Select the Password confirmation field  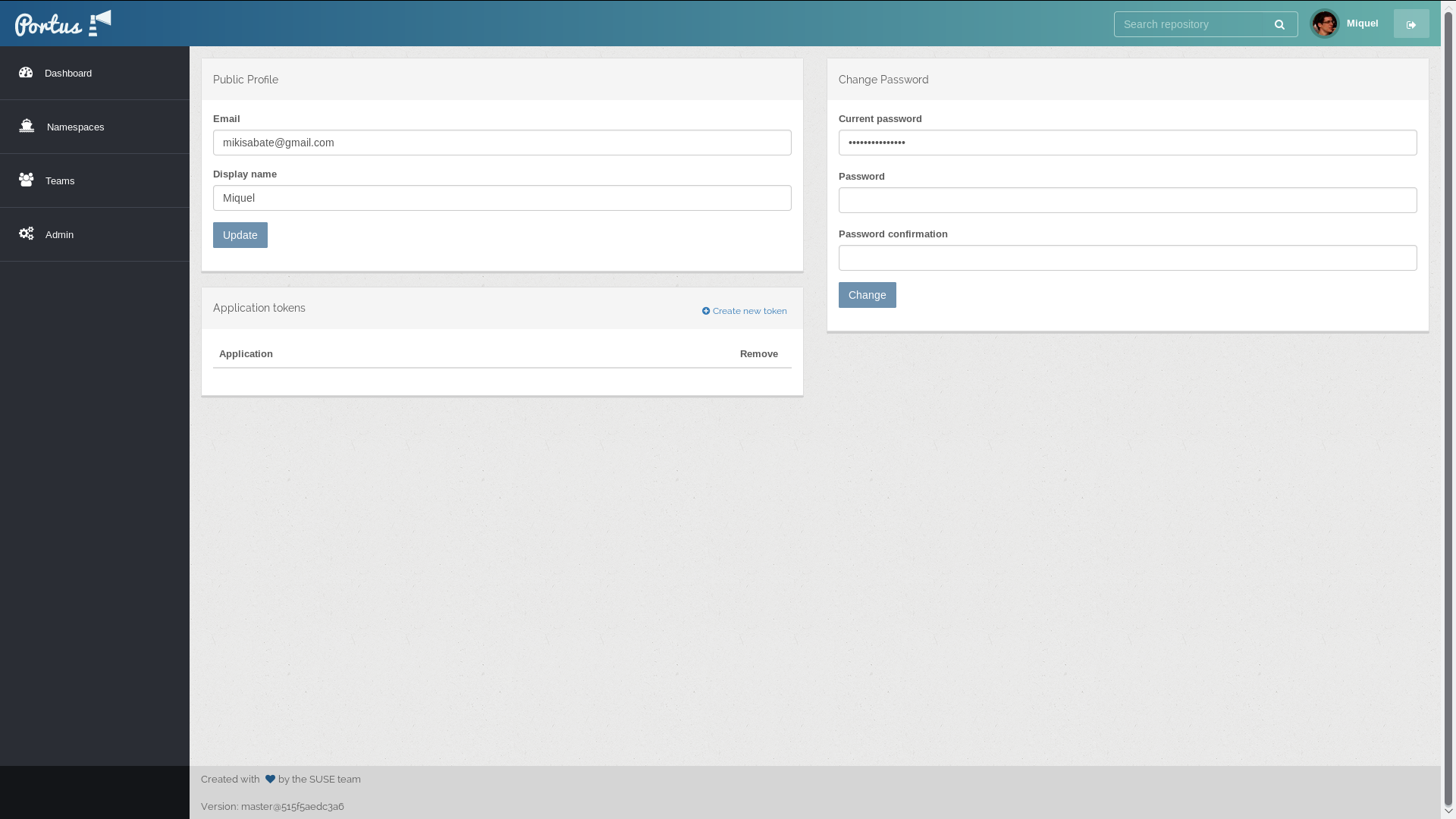(x=1127, y=258)
